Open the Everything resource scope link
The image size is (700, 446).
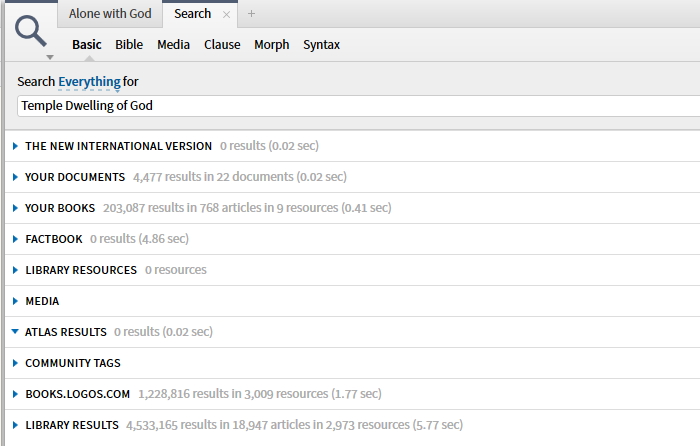tap(89, 82)
